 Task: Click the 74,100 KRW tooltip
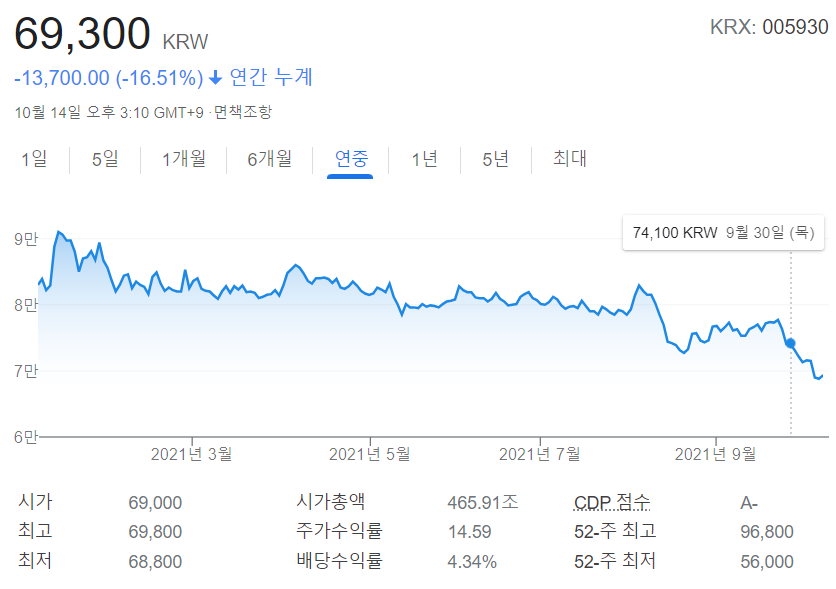tap(723, 233)
